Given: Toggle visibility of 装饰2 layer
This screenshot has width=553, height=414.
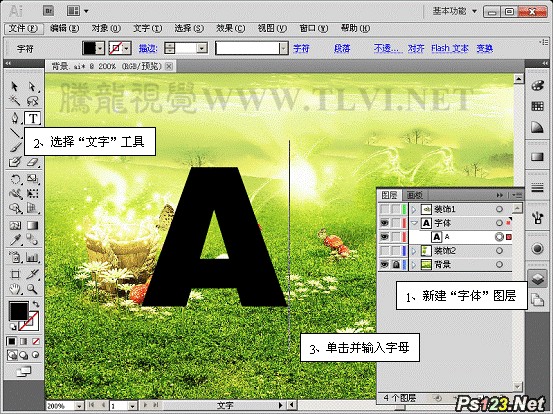Looking at the screenshot, I should point(384,251).
